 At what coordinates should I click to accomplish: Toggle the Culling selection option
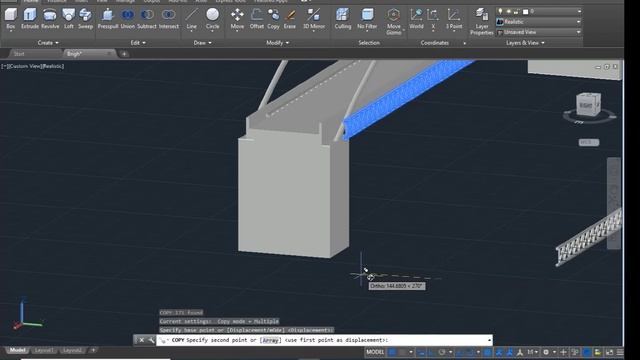click(342, 19)
